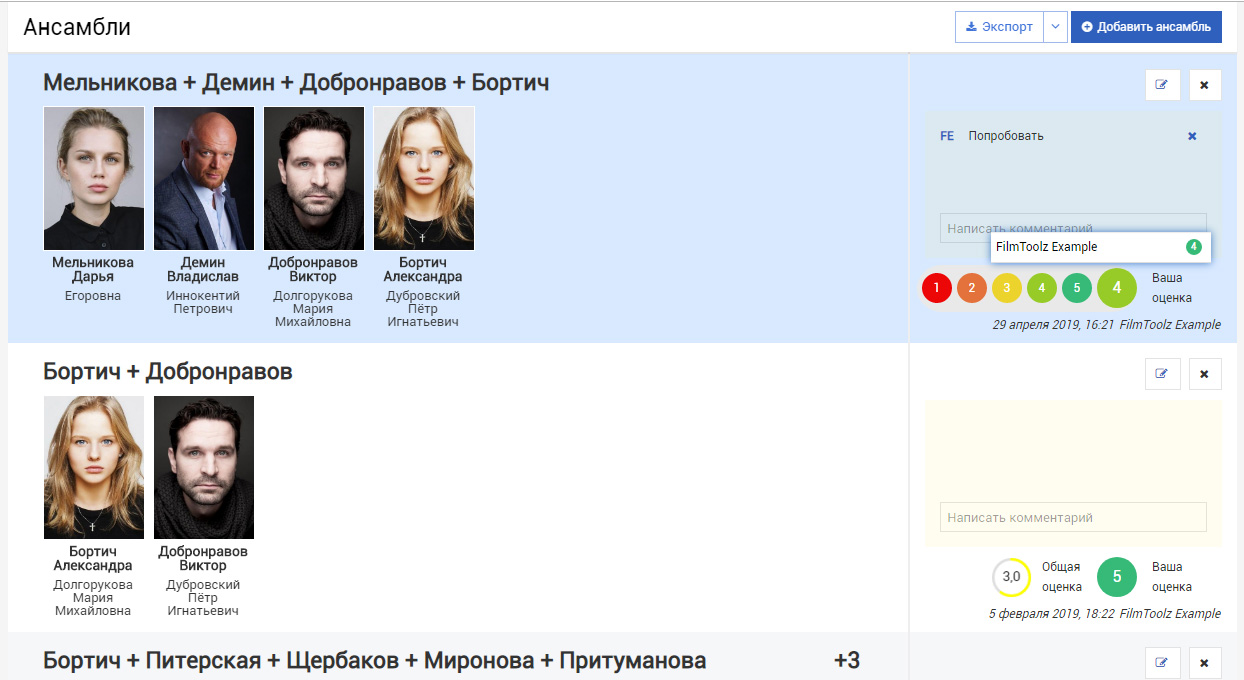Click title Бортич + Добронравов

pyautogui.click(x=168, y=372)
